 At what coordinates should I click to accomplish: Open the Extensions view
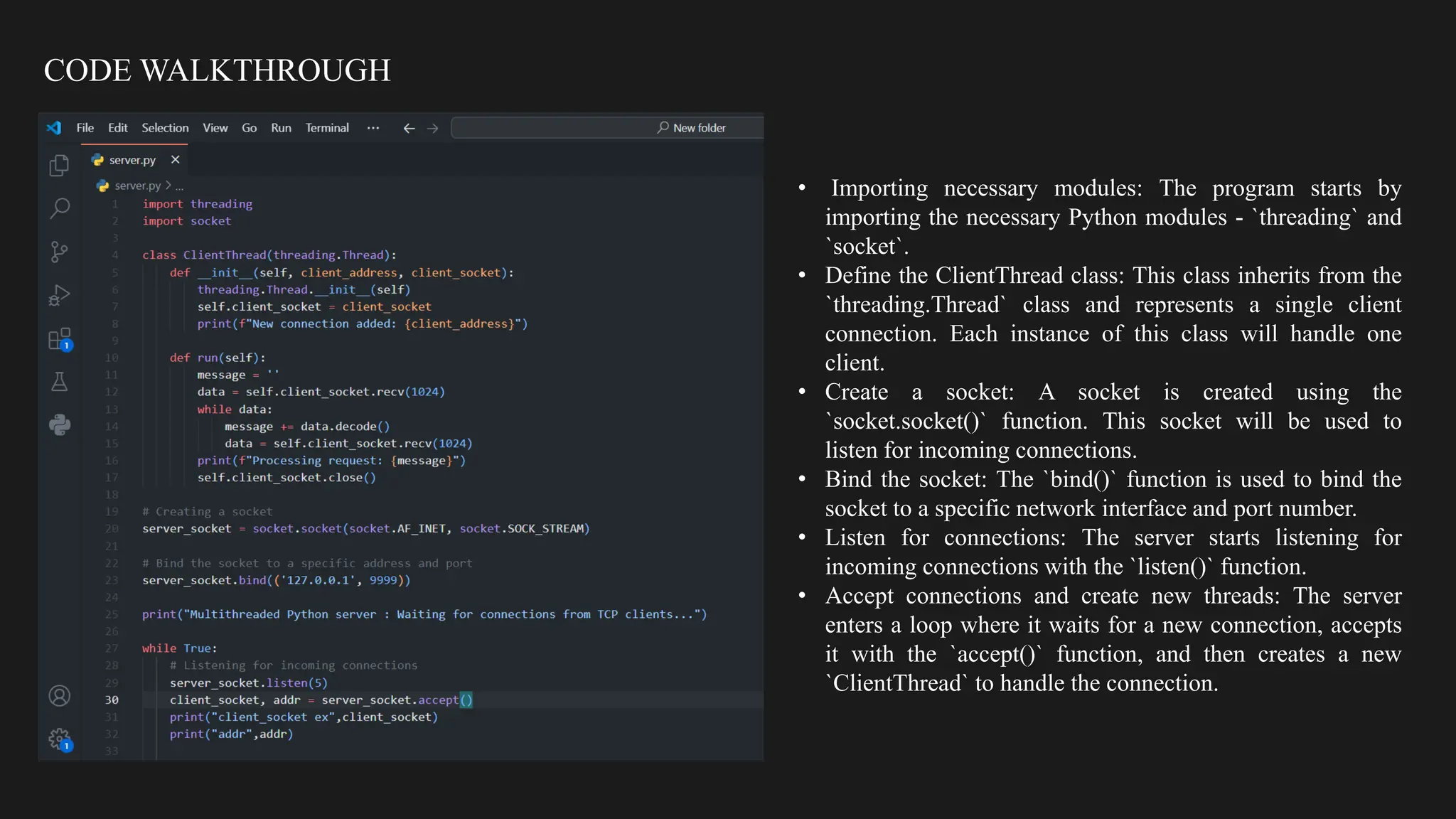(x=60, y=339)
